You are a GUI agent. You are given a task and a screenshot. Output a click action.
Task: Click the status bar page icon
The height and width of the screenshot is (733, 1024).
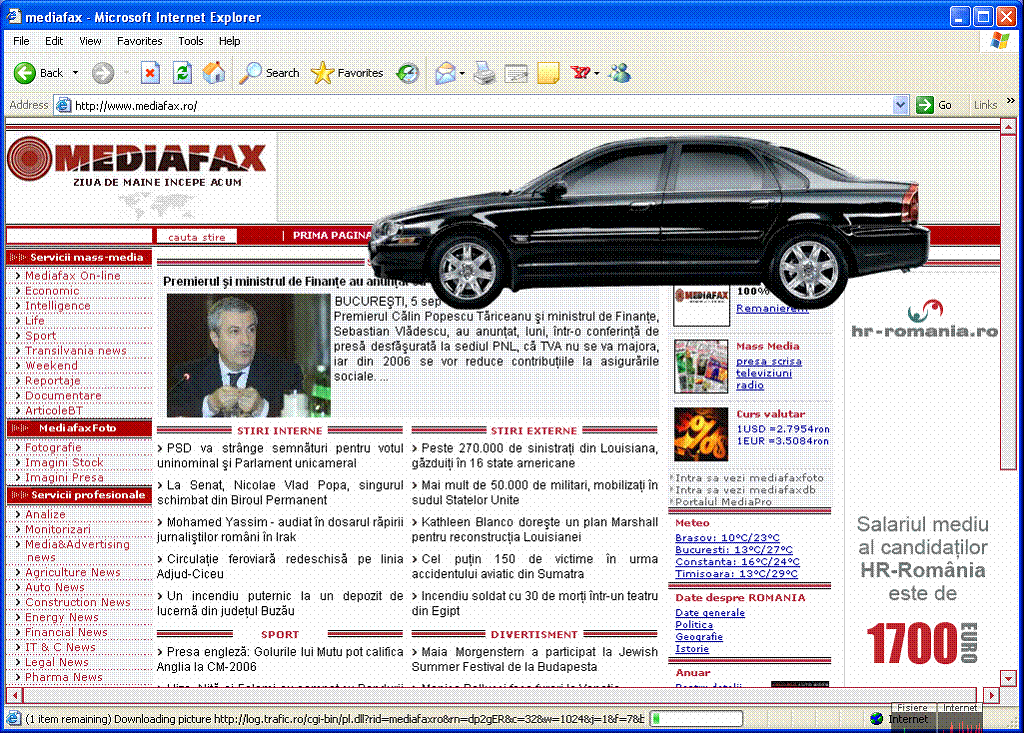[x=13, y=719]
